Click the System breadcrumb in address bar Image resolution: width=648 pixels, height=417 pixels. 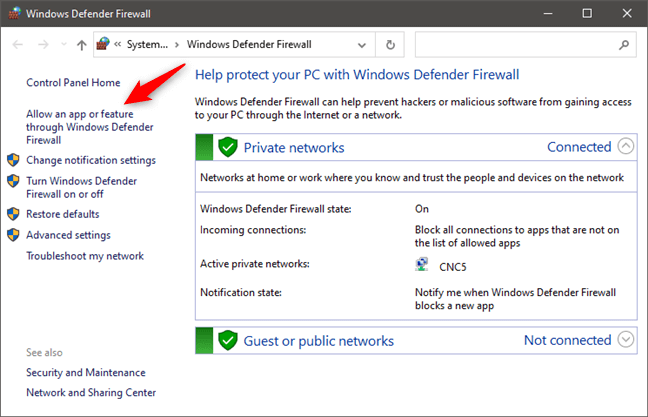point(147,44)
